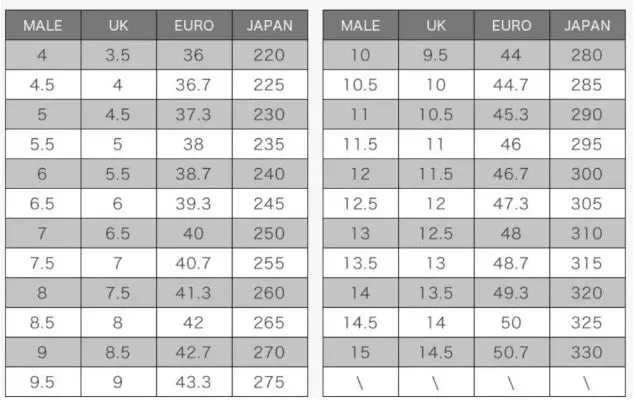Screen dimensions: 634x400
Task: Select the JAPAN header in right table
Action: coord(587,25)
